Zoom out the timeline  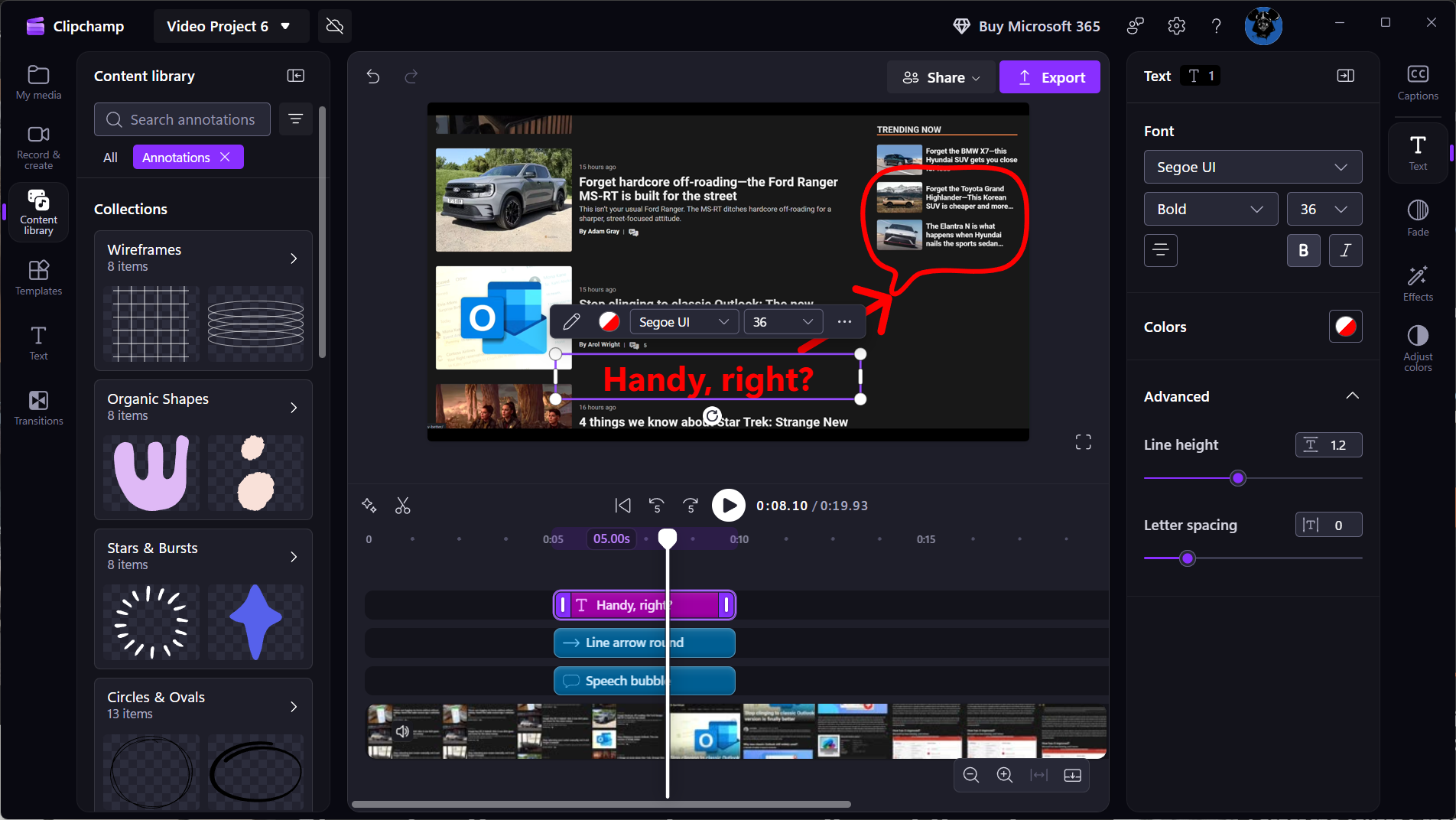click(971, 775)
